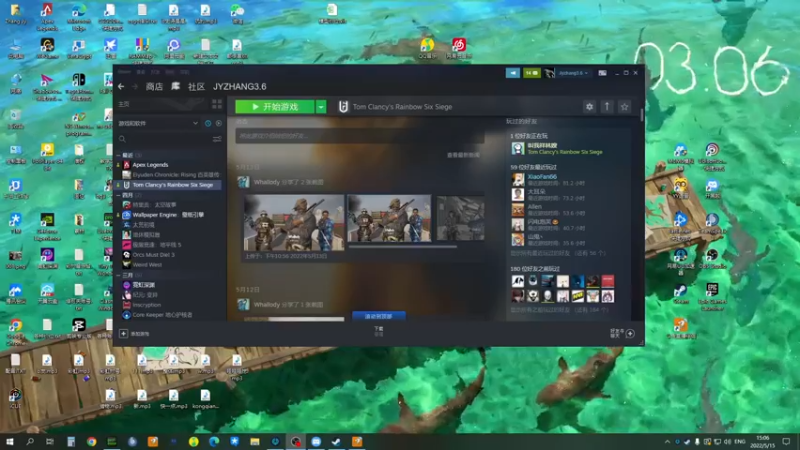Open Windows Start button

10,441
